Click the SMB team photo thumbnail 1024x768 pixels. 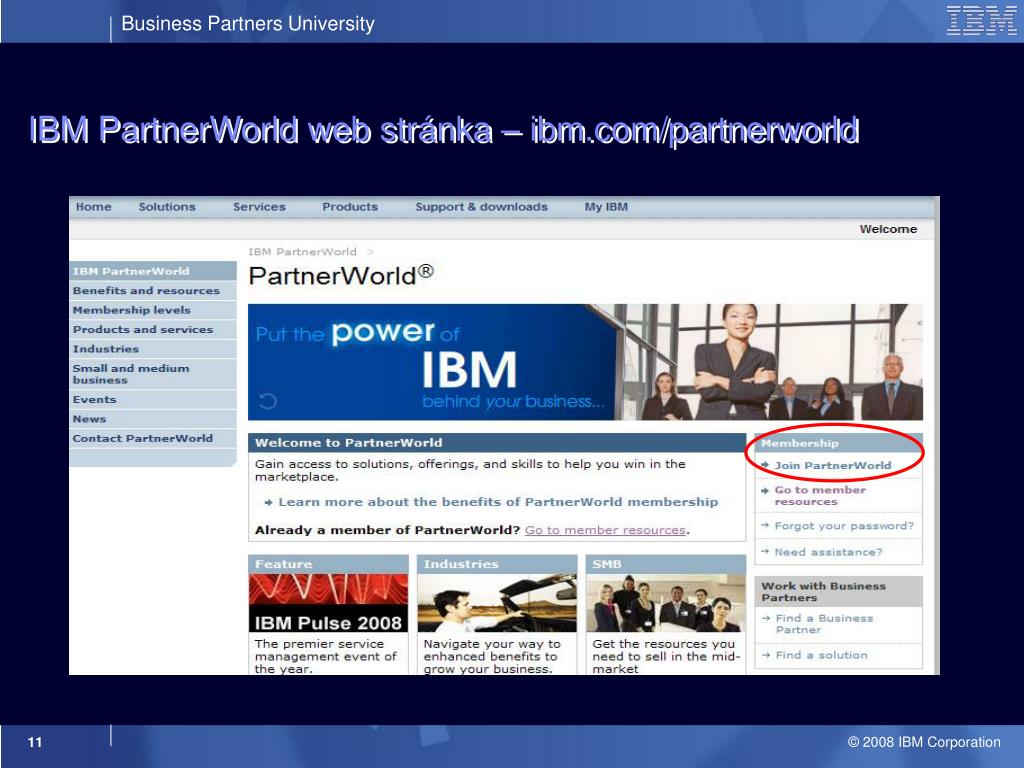point(666,603)
